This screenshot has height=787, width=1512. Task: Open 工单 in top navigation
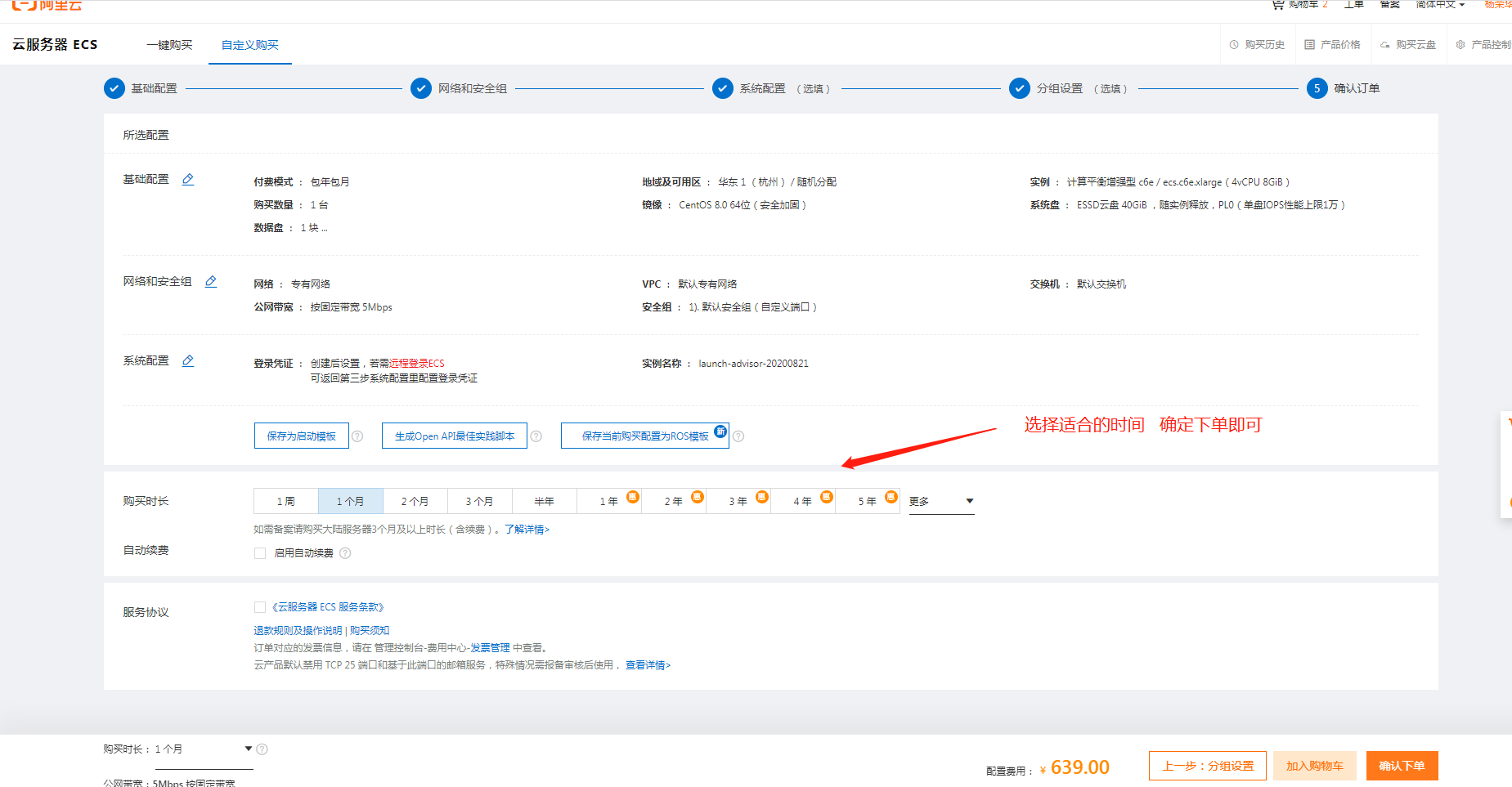(x=1354, y=4)
